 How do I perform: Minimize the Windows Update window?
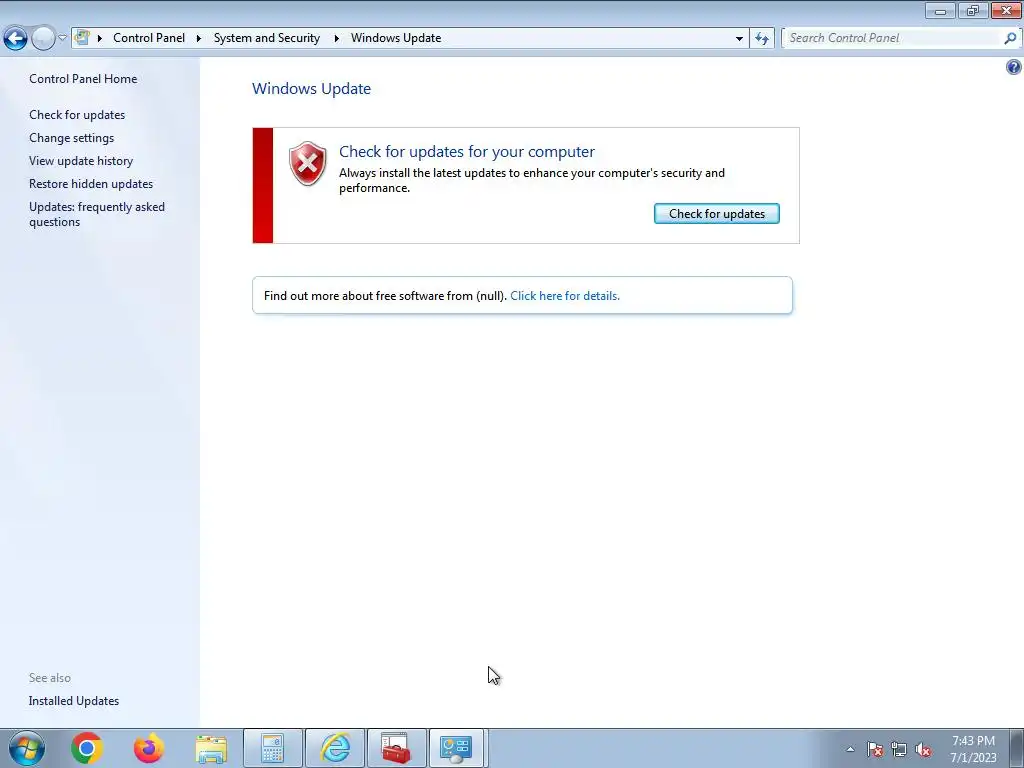click(940, 10)
